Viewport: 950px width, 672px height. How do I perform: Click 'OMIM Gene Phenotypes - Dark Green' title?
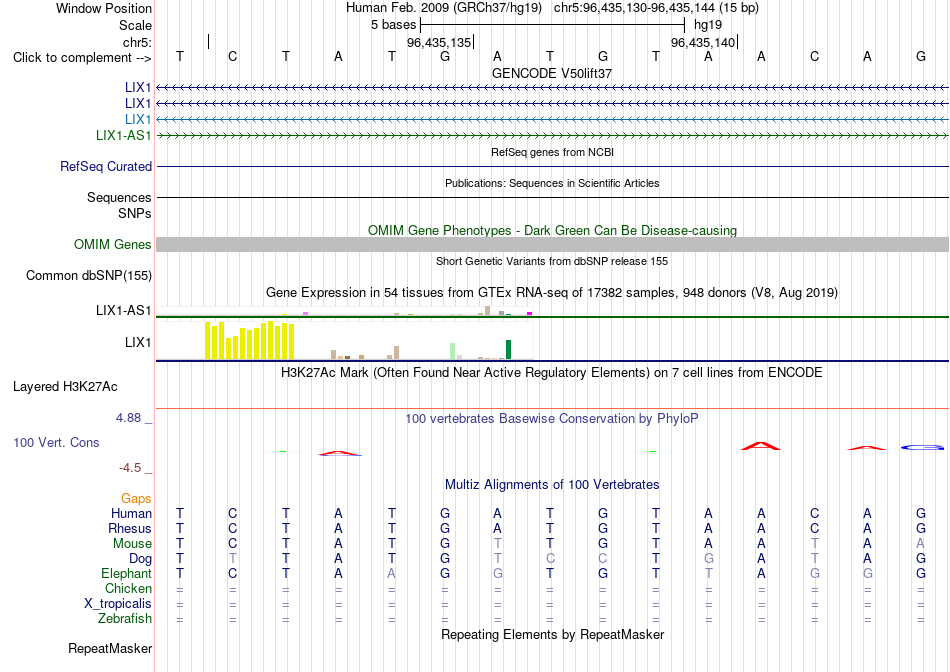click(552, 230)
